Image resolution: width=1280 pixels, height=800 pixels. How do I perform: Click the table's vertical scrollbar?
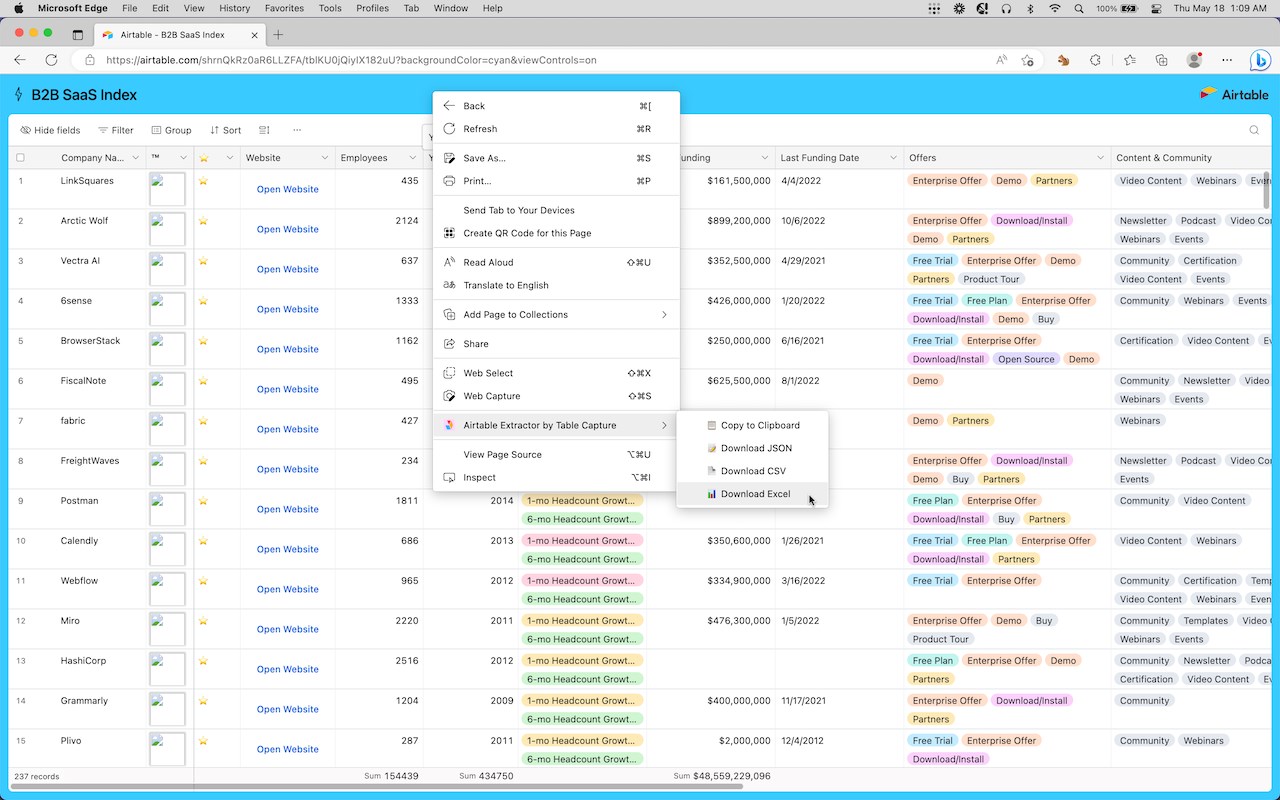point(1267,190)
